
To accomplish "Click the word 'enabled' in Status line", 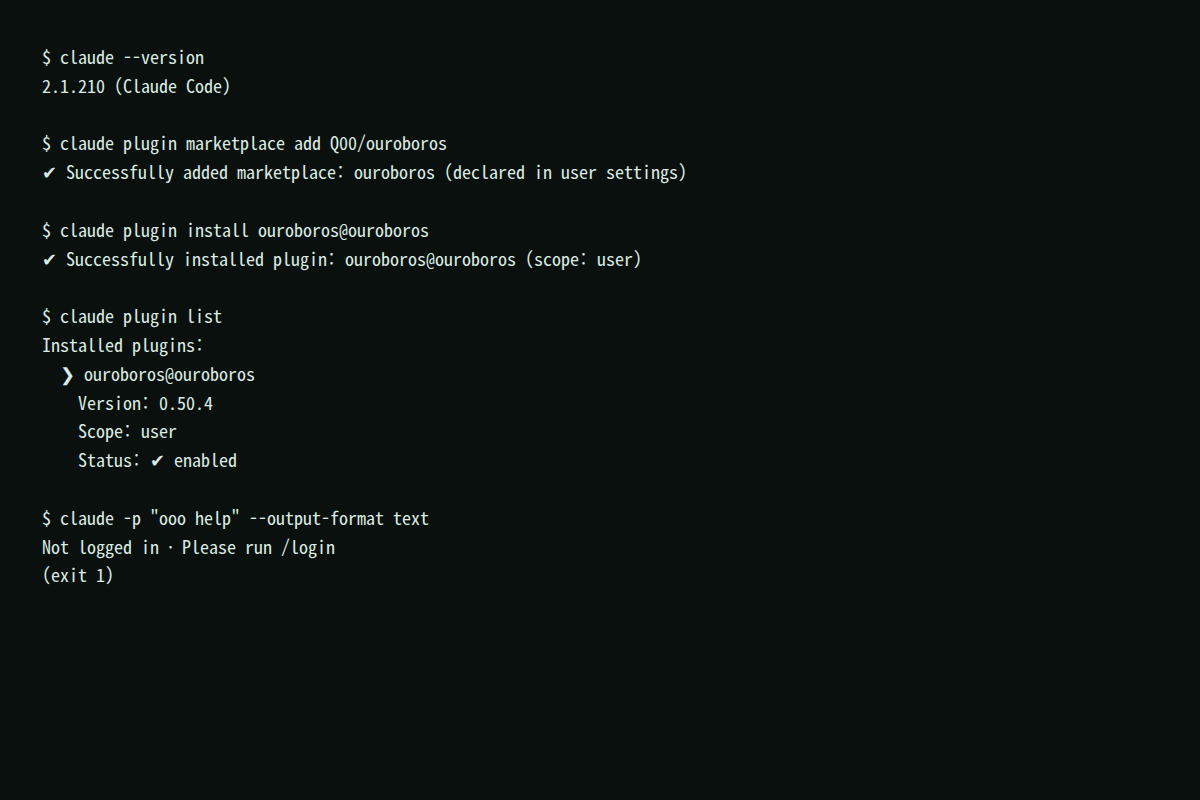I will 205,461.
